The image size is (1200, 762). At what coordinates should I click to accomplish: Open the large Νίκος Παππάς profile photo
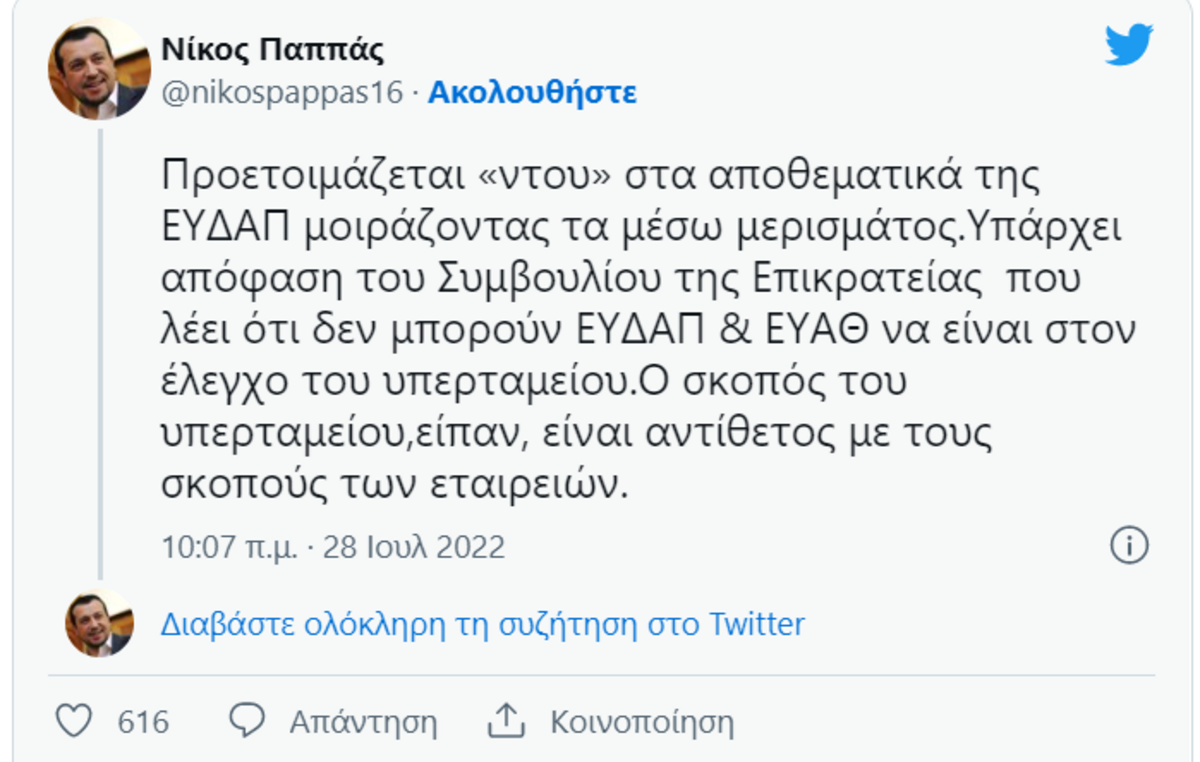[99, 68]
